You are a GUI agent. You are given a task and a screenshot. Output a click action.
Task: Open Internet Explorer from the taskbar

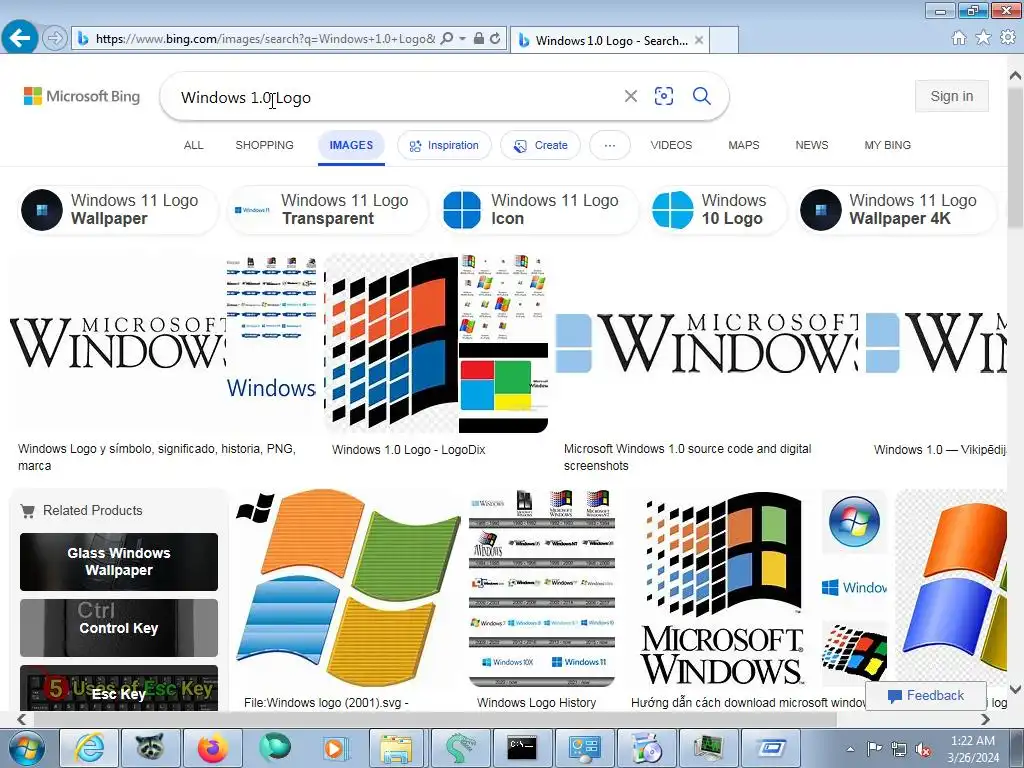(89, 748)
